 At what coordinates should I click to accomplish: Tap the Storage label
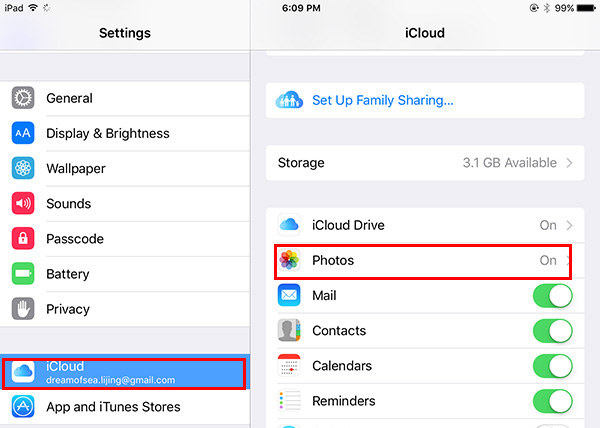pyautogui.click(x=301, y=163)
